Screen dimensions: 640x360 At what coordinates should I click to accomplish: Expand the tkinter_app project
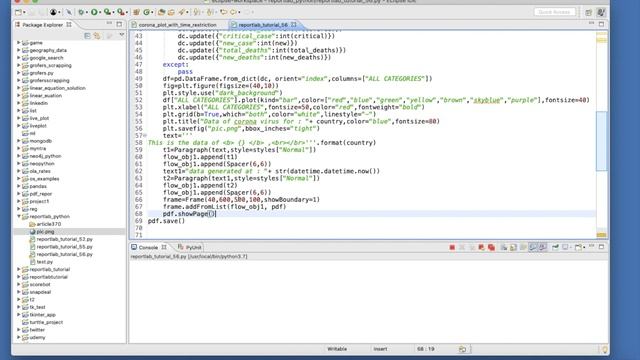(x=18, y=315)
